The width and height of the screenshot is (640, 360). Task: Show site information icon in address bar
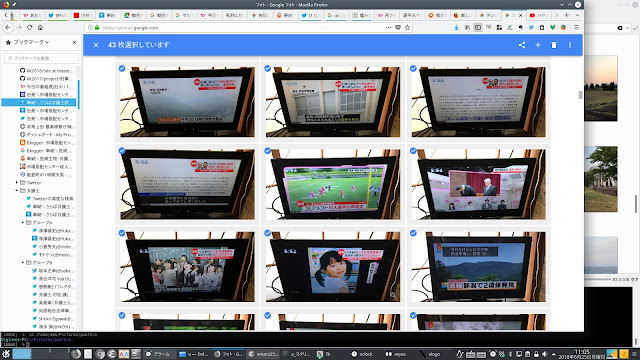[x=90, y=28]
